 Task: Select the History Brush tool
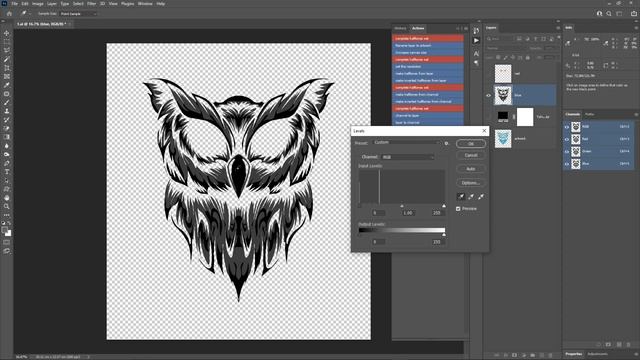[7, 120]
